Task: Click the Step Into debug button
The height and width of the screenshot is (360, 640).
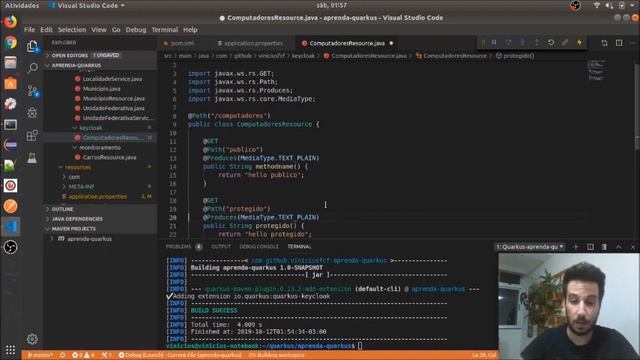Action: tap(522, 42)
